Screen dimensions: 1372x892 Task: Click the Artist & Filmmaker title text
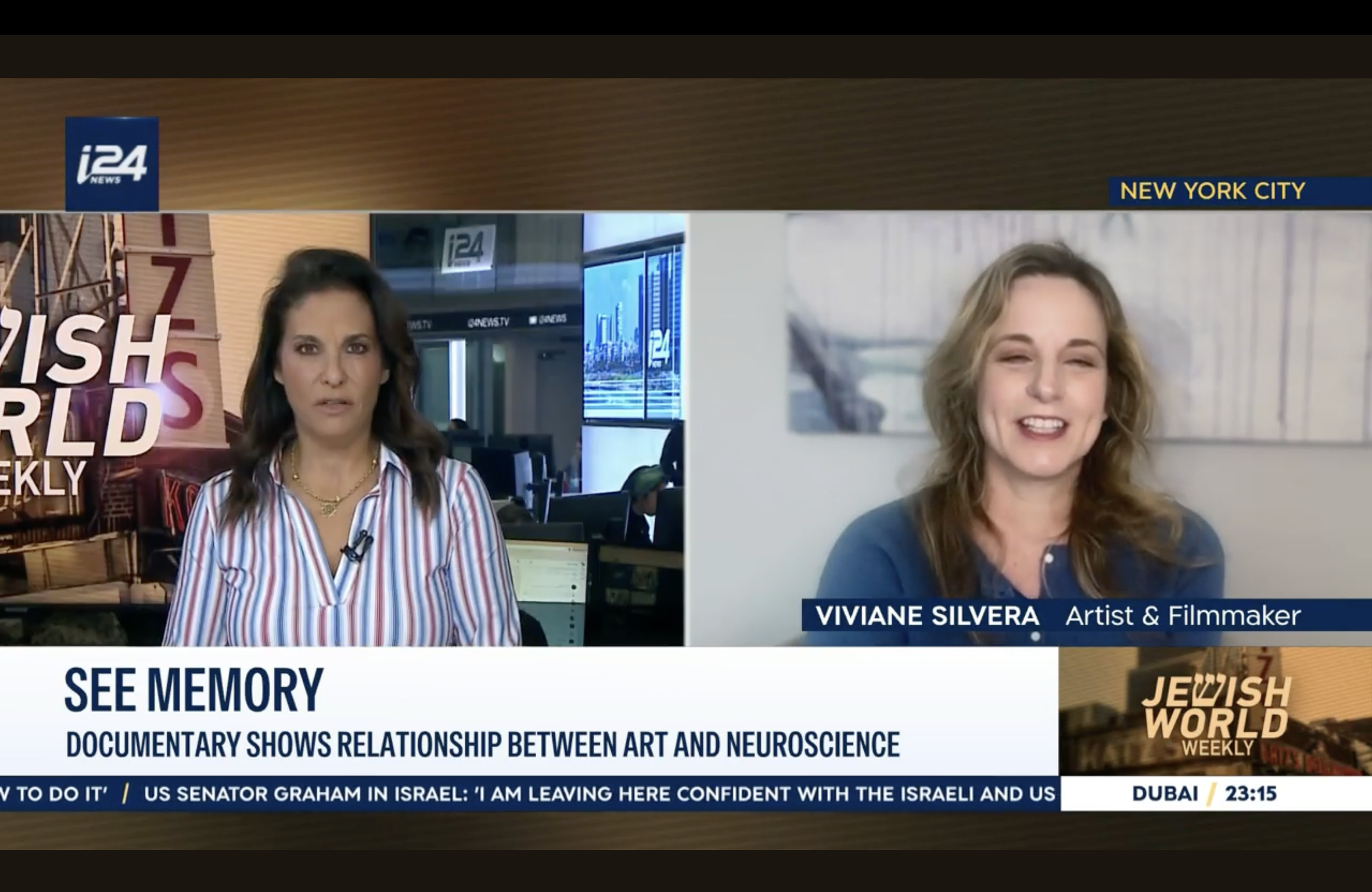point(1183,616)
